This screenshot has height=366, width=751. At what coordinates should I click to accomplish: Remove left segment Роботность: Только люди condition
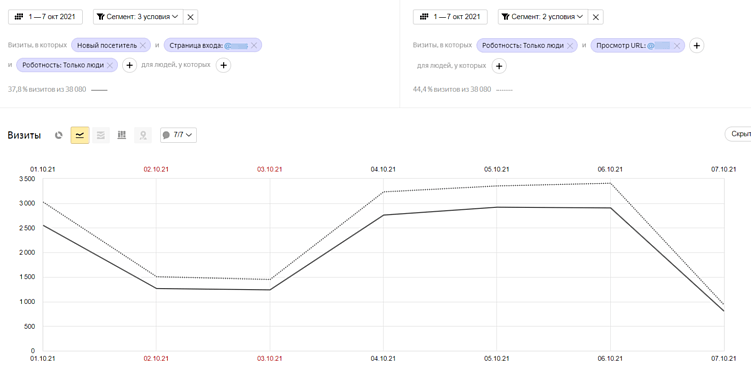[x=110, y=65]
